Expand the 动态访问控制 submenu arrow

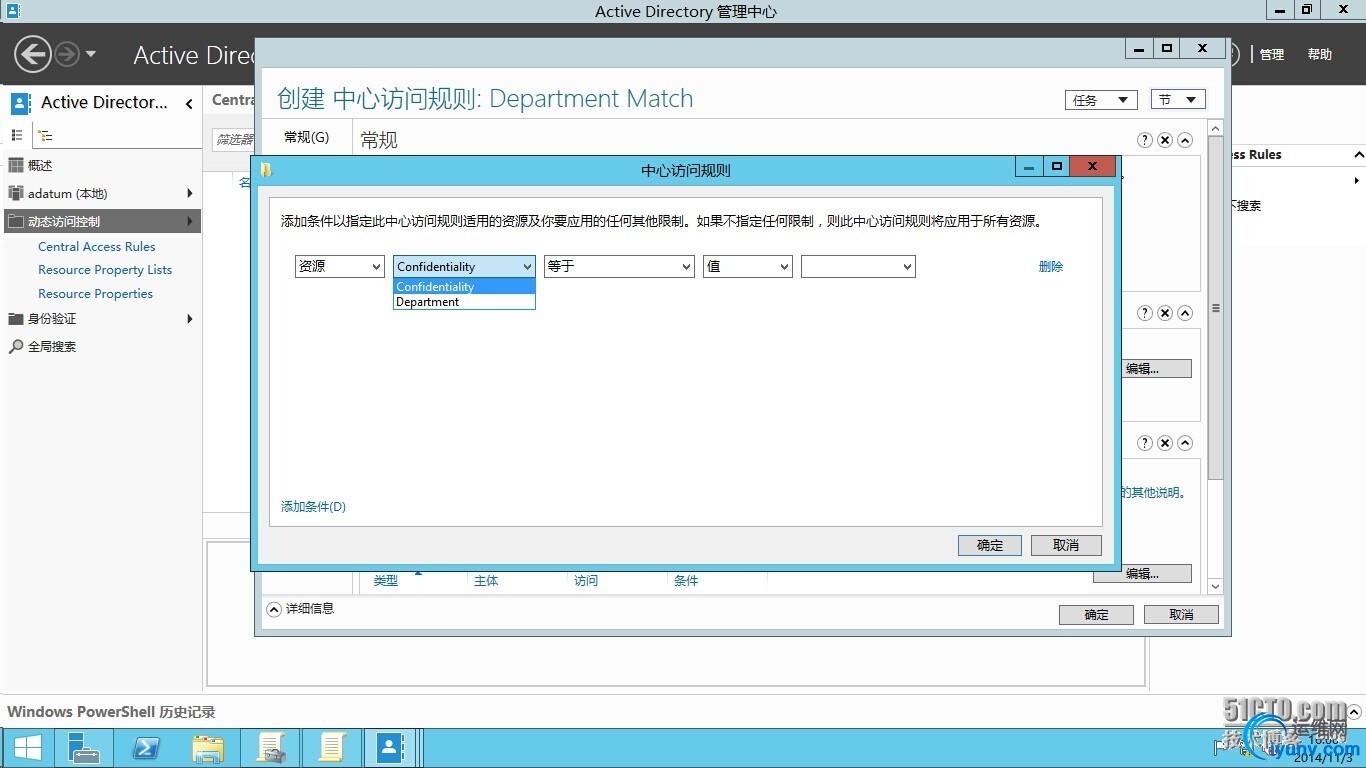click(189, 221)
